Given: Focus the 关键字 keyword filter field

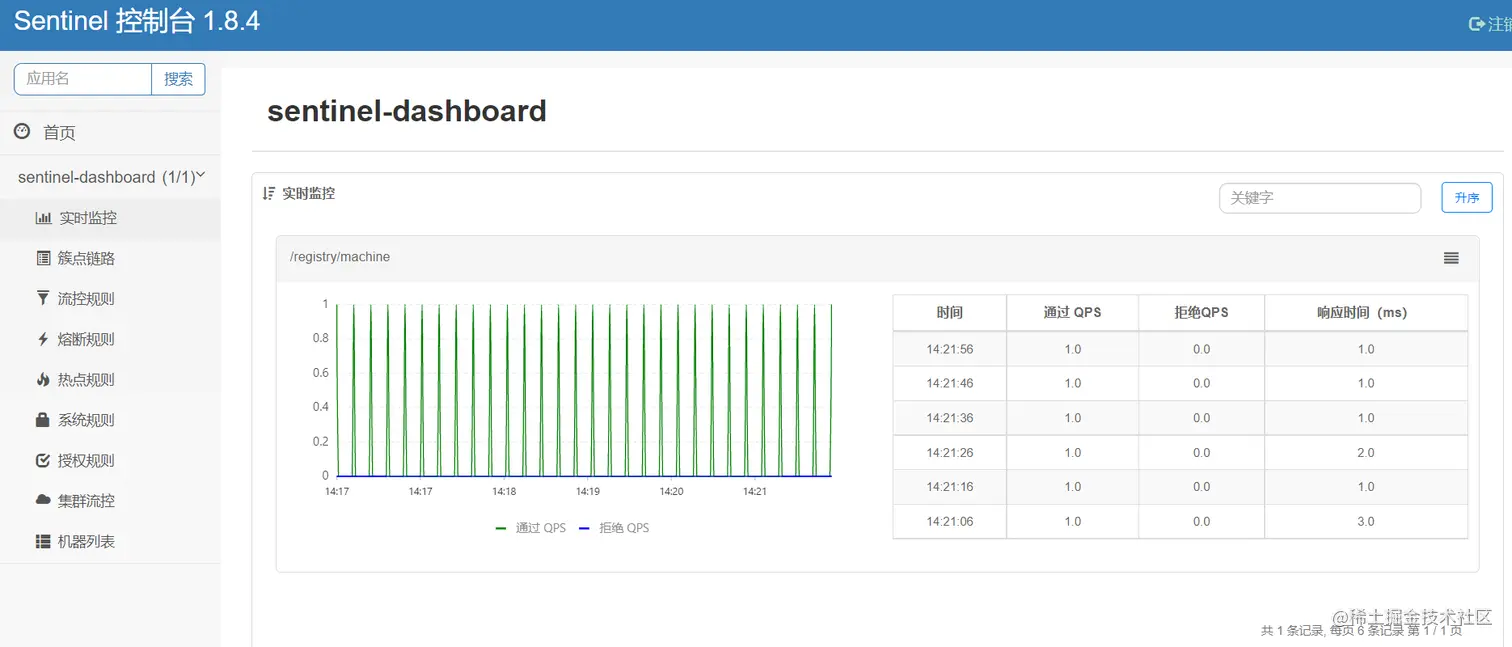Looking at the screenshot, I should coord(1320,198).
